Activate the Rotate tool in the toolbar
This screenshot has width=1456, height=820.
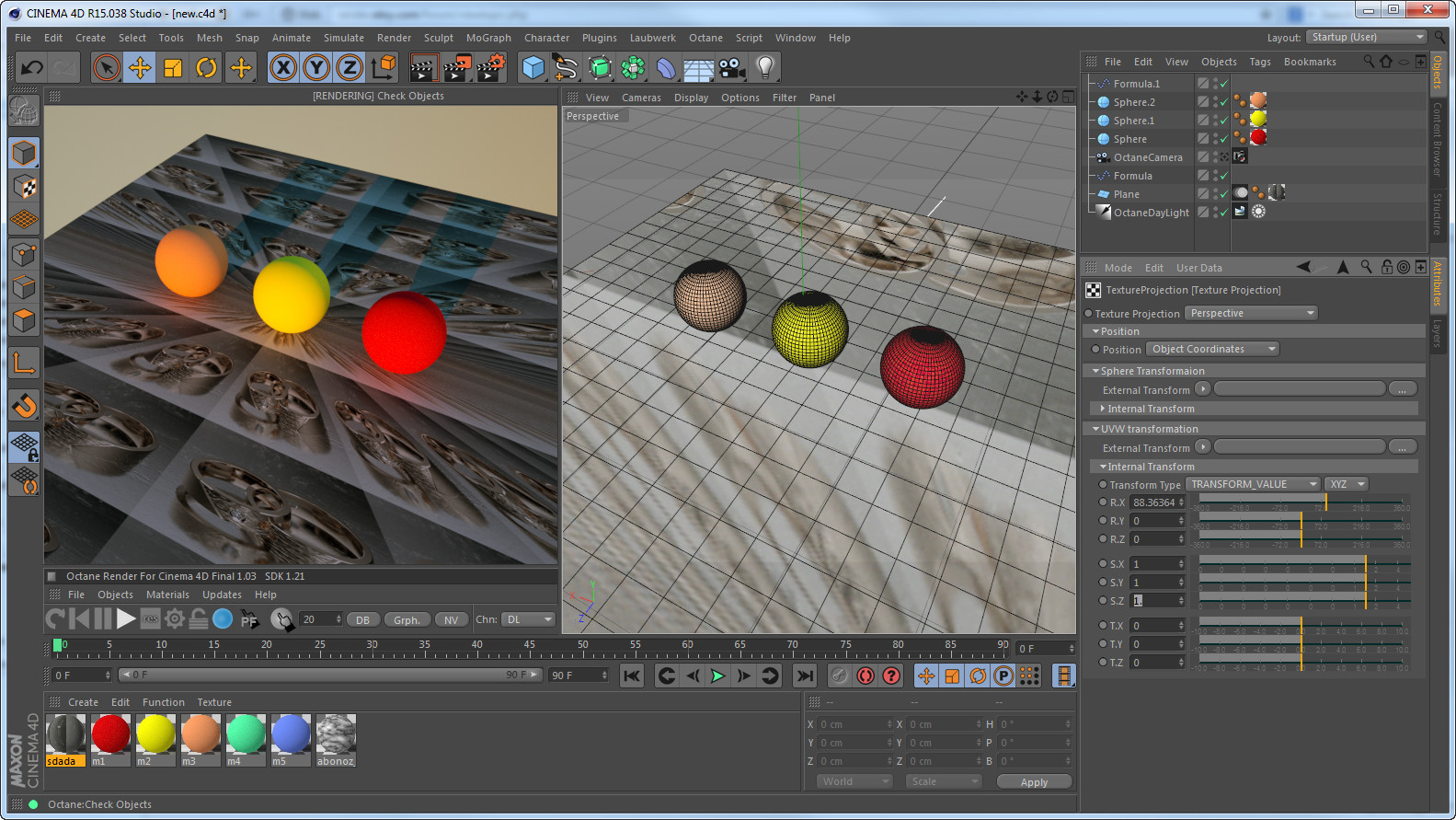(206, 67)
